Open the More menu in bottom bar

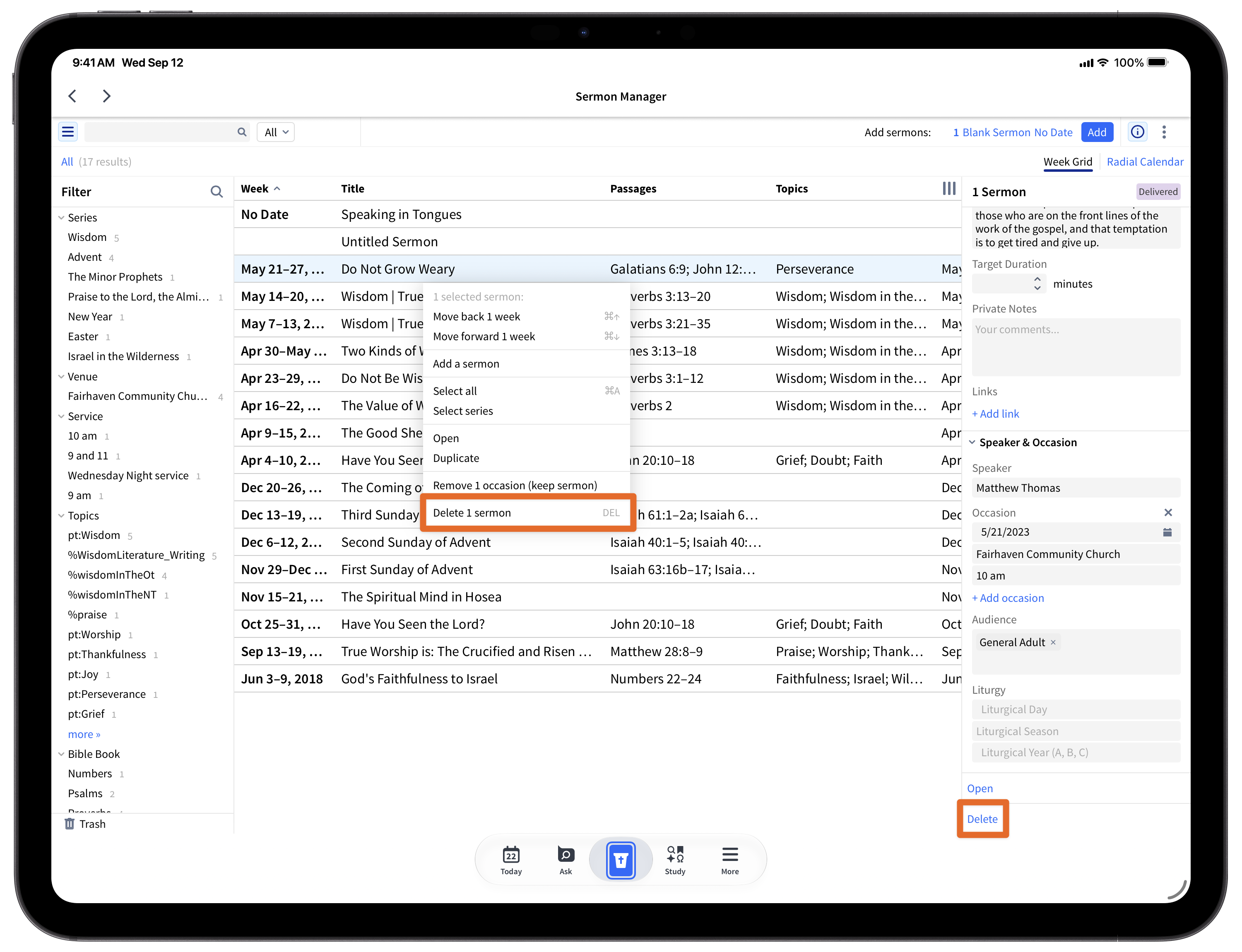(730, 860)
